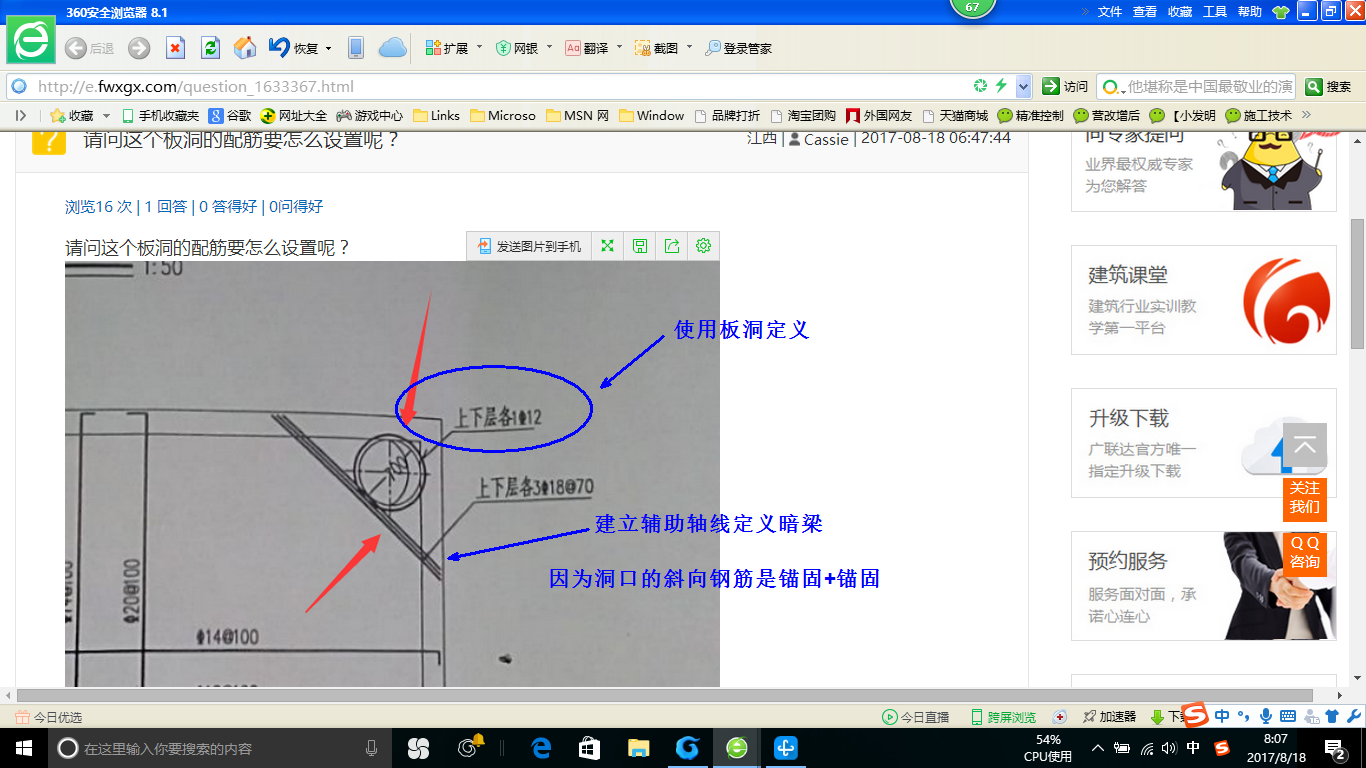Expand the 收藏 favorites dropdown arrow
This screenshot has height=768, width=1366.
[106, 116]
